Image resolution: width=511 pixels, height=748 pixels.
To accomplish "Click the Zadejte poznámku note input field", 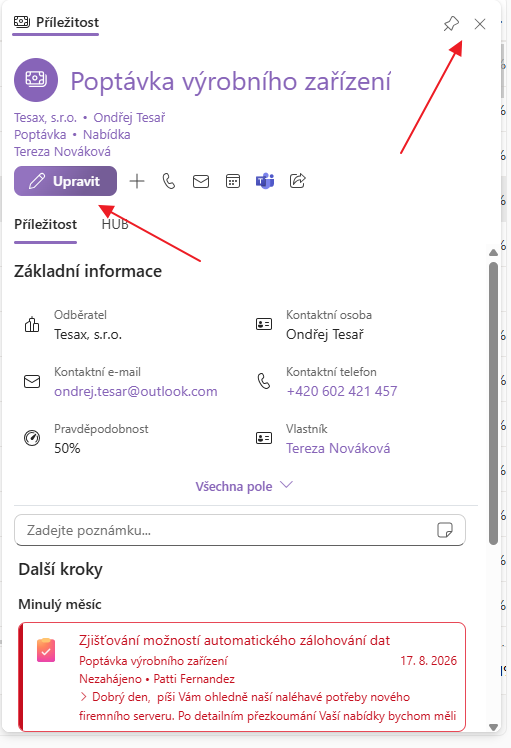I will (240, 530).
